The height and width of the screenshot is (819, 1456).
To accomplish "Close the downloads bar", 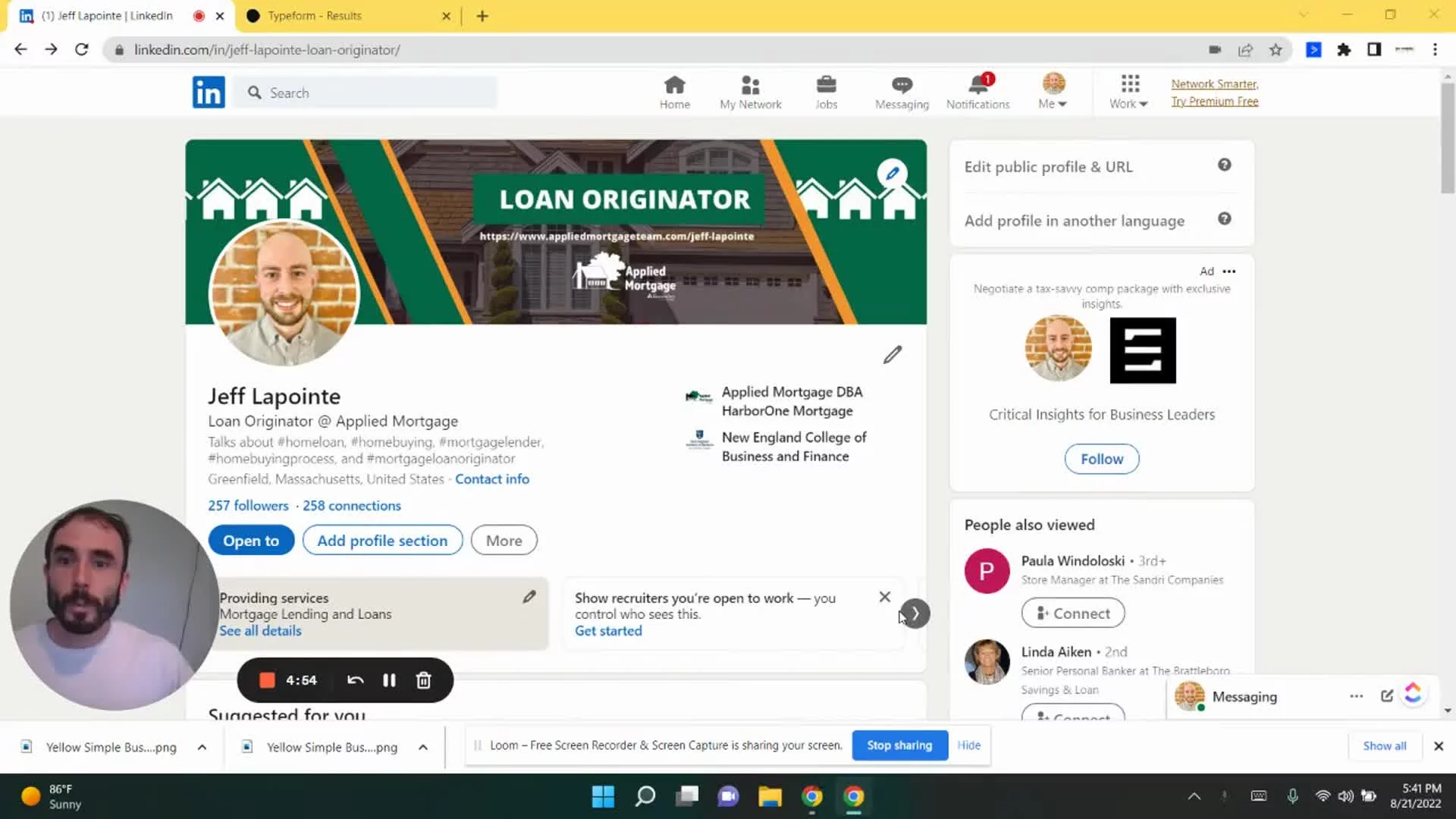I will (x=1439, y=745).
